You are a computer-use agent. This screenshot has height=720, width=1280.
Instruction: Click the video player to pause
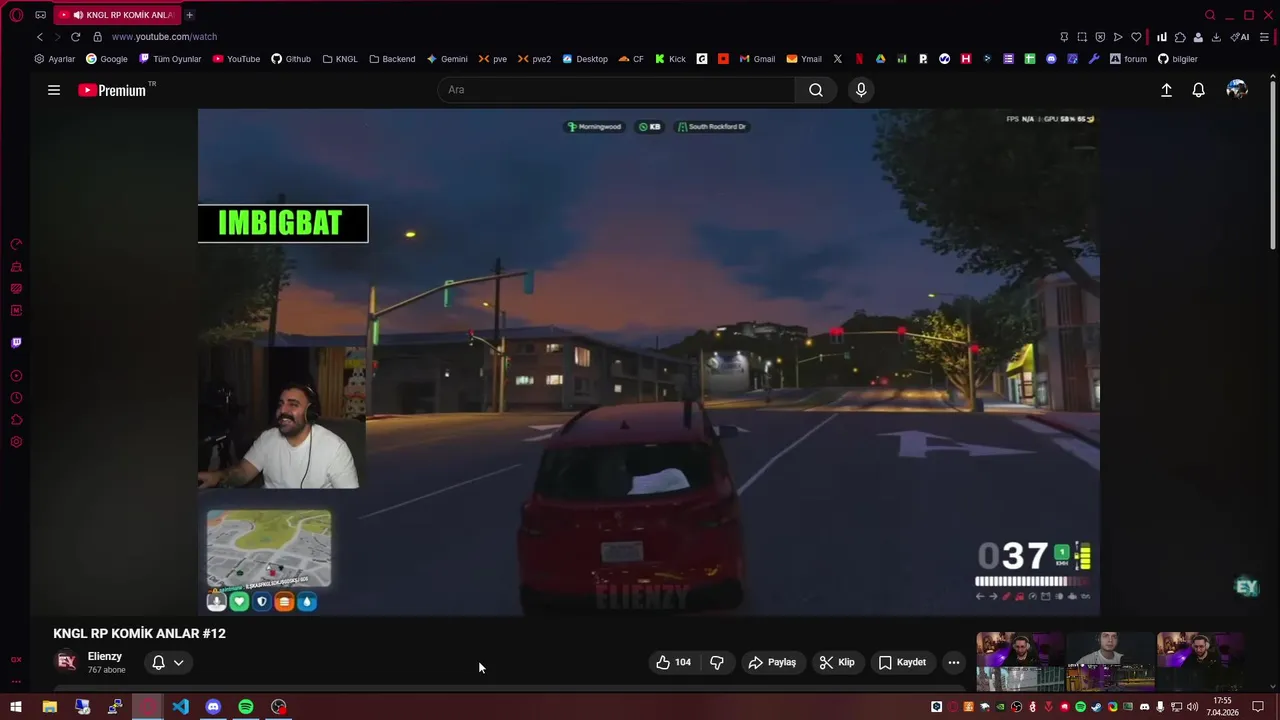click(x=648, y=362)
